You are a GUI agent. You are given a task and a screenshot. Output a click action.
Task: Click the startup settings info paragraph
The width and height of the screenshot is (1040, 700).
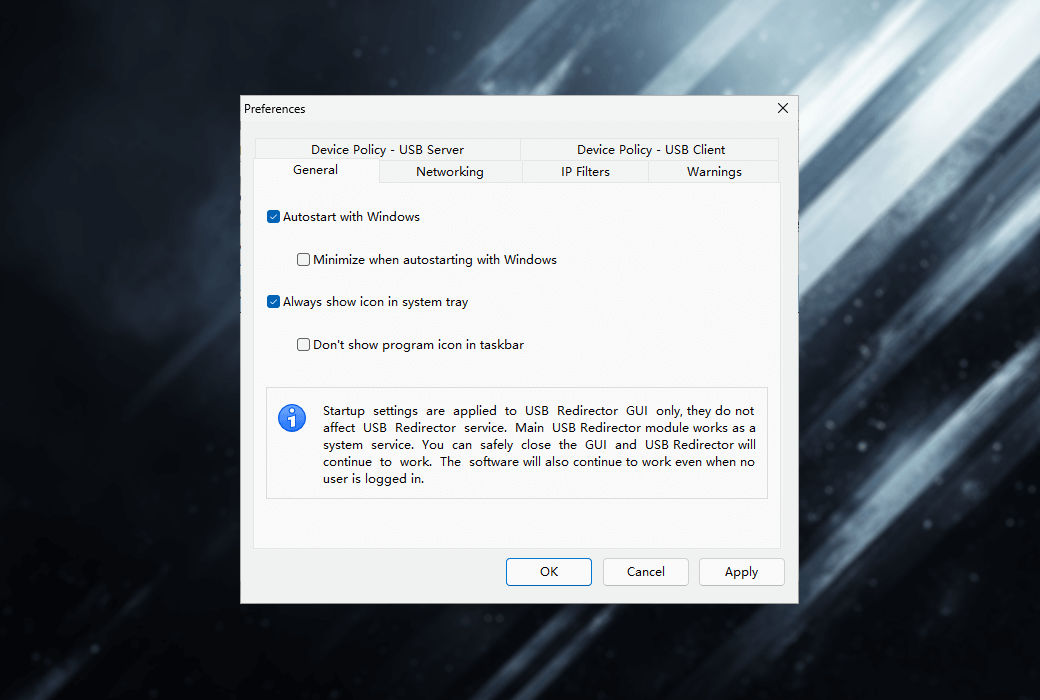click(538, 444)
